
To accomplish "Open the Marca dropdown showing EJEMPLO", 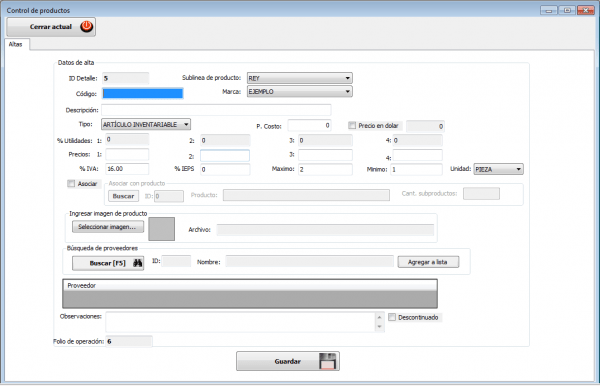I will [300, 91].
